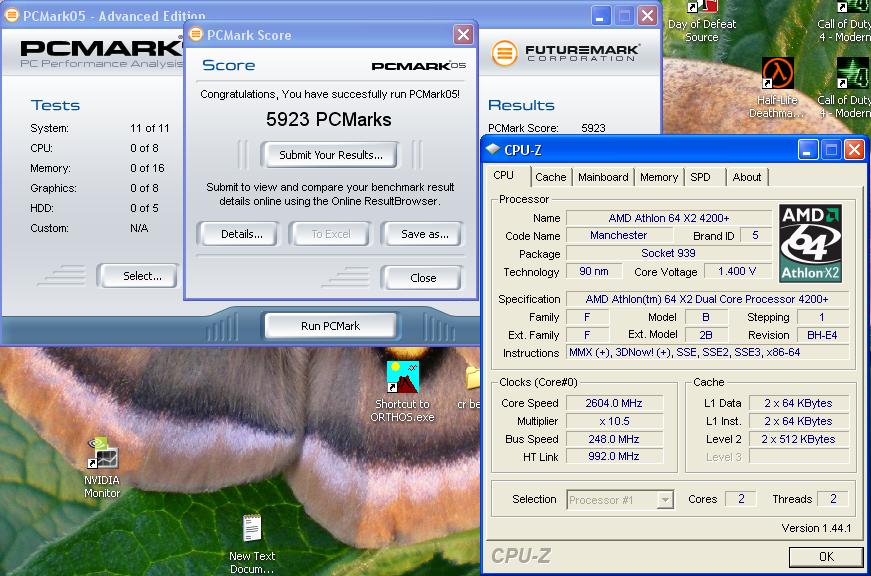The width and height of the screenshot is (871, 576).
Task: Open the NVIDIA Monitor desktop shortcut
Action: [102, 468]
